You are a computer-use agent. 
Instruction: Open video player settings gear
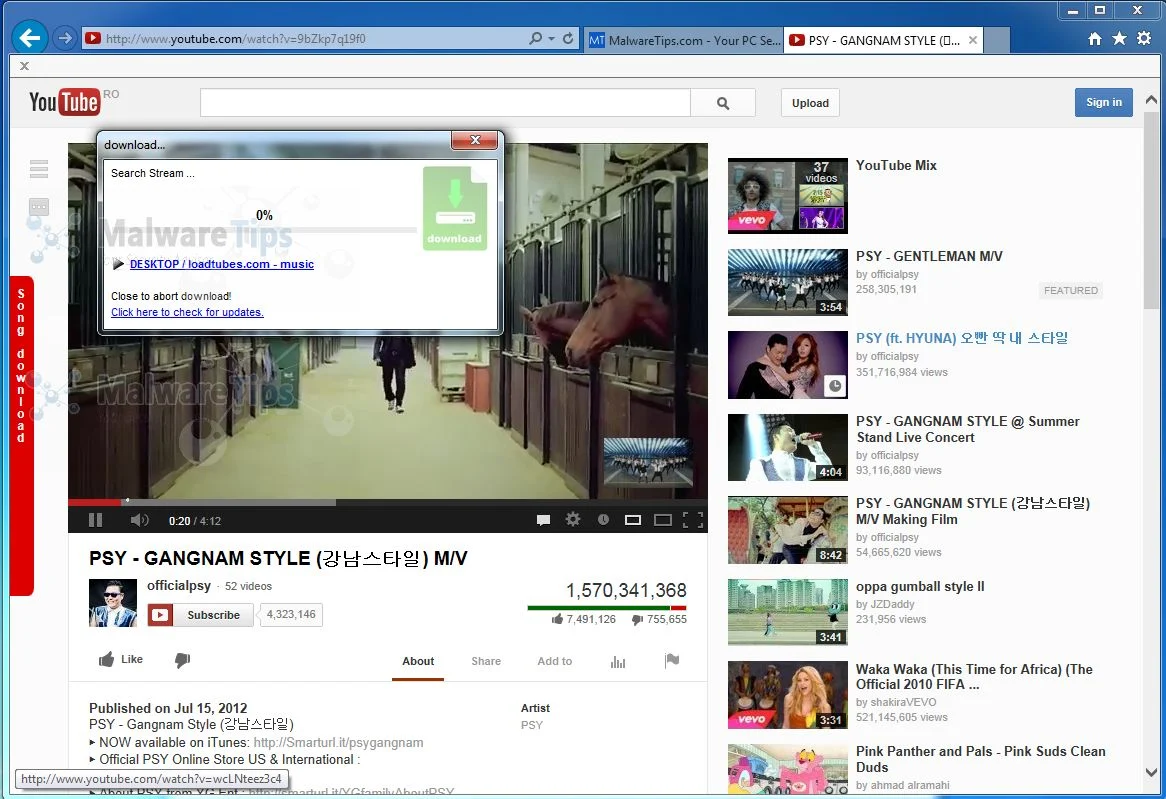click(x=573, y=519)
